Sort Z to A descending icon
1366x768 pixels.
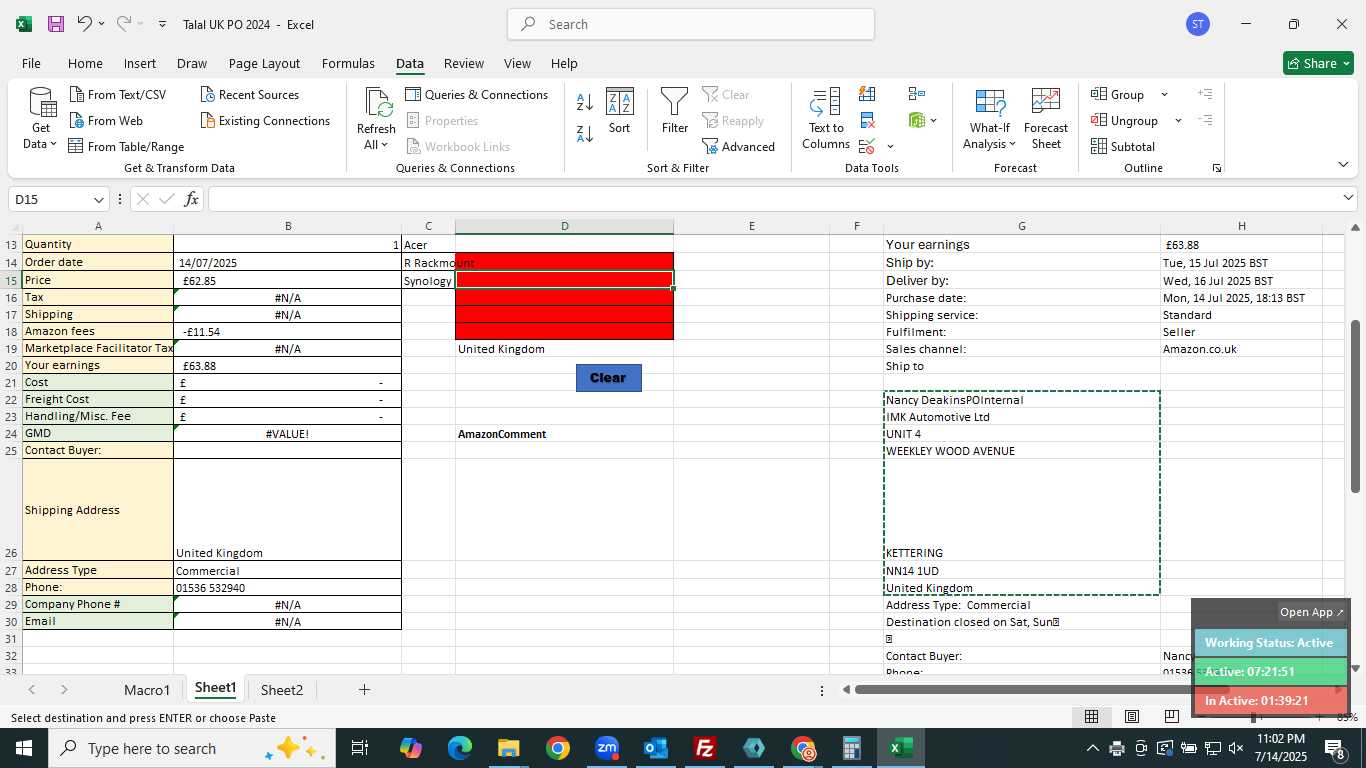point(585,132)
